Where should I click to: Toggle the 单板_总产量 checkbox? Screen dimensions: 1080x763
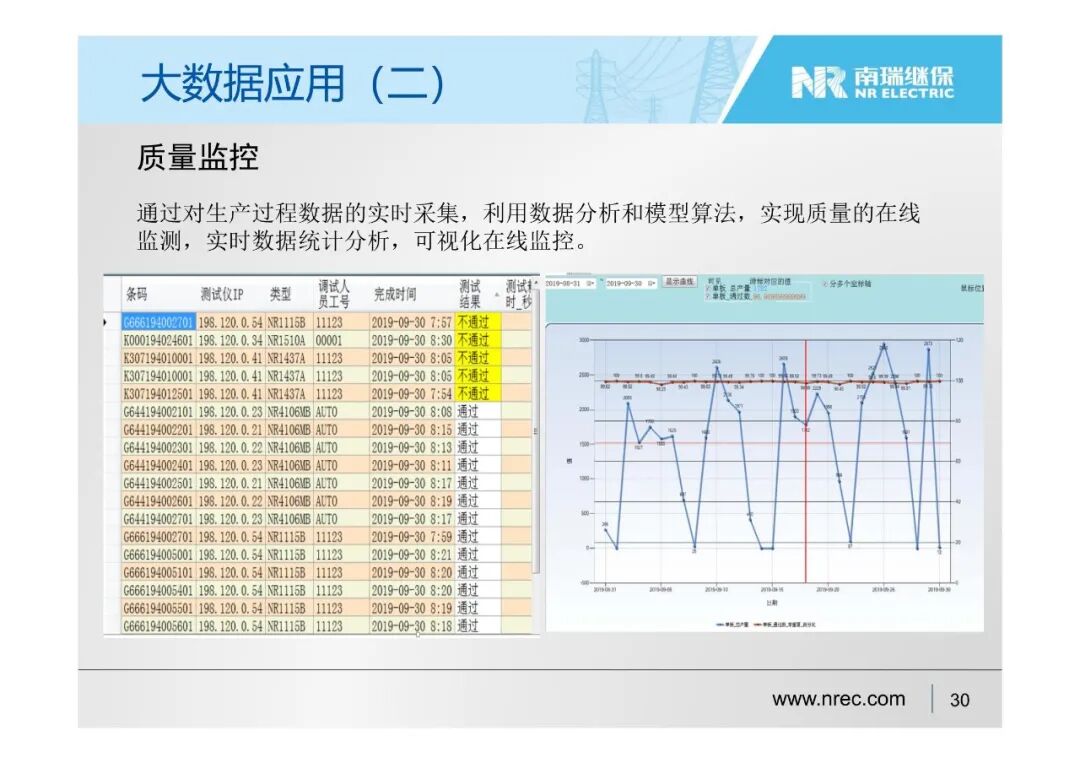[708, 289]
